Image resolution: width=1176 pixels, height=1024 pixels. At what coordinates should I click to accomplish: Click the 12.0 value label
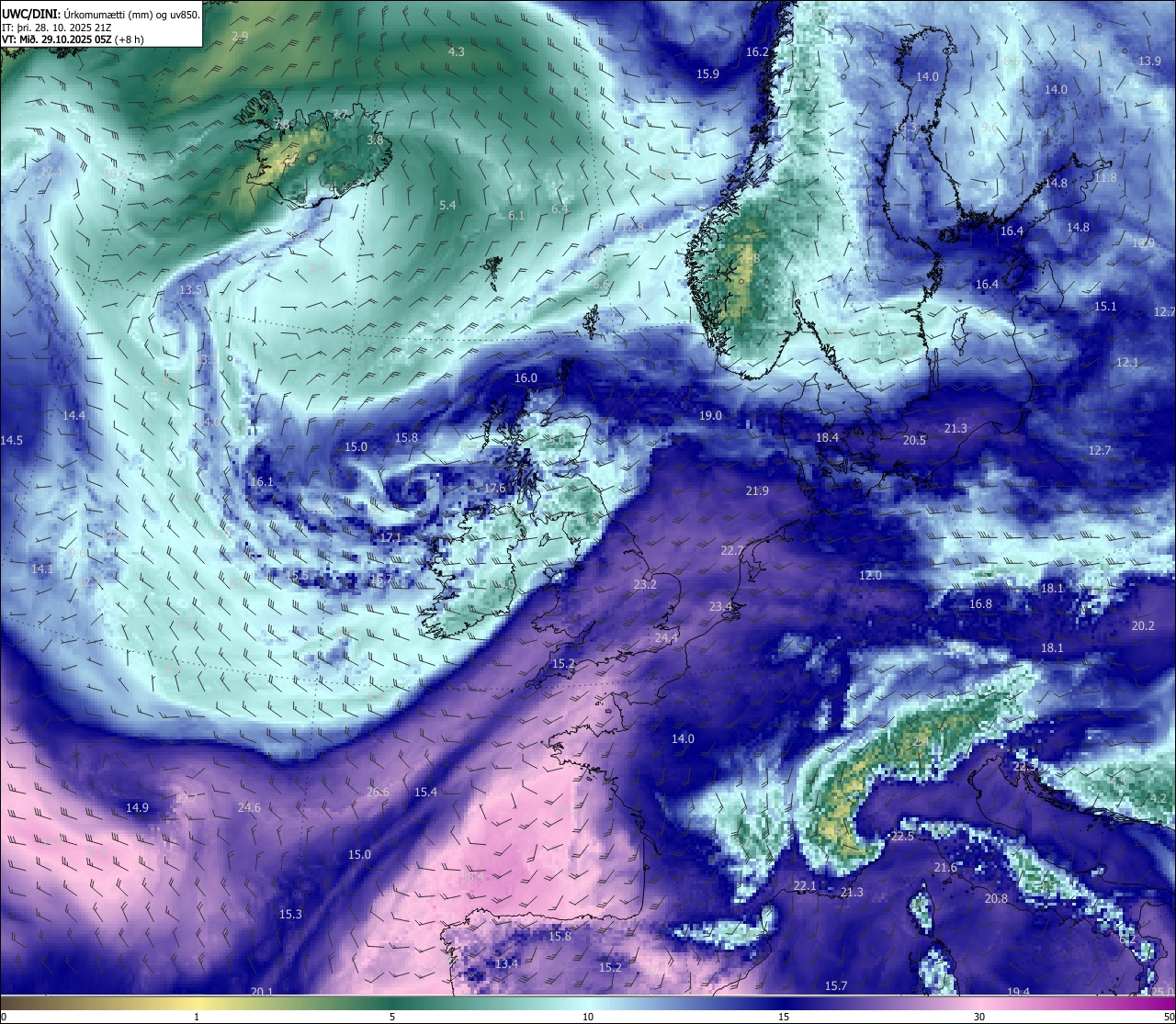pos(870,575)
